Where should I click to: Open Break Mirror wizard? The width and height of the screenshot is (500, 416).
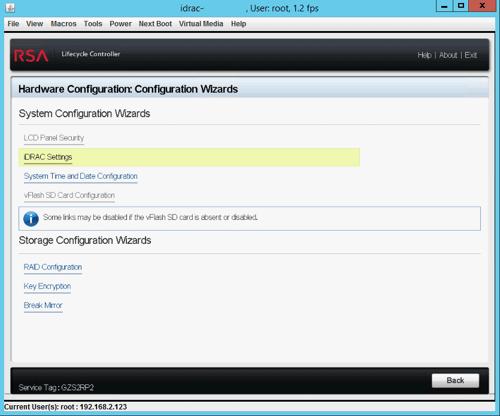[x=43, y=305]
